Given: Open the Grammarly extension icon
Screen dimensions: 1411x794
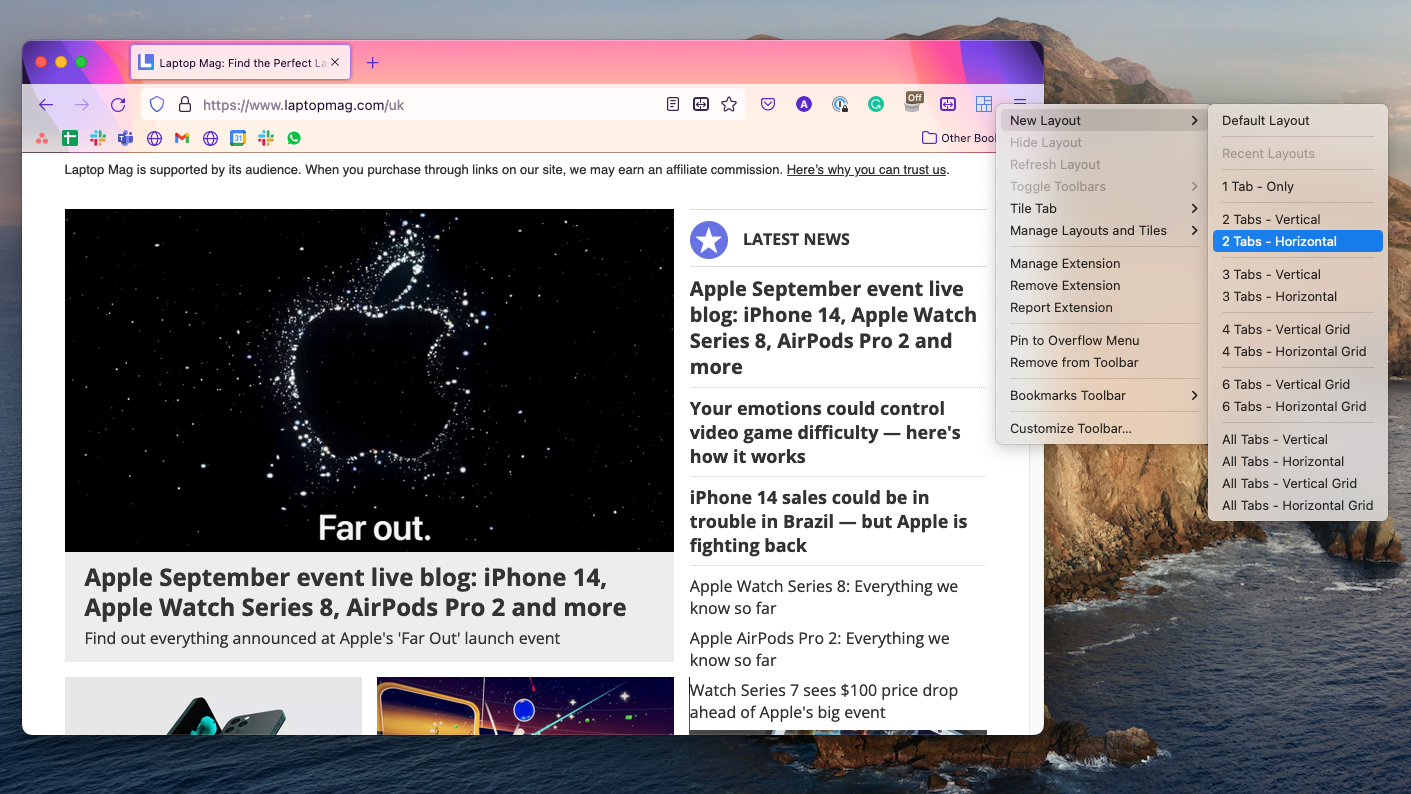Looking at the screenshot, I should (876, 104).
